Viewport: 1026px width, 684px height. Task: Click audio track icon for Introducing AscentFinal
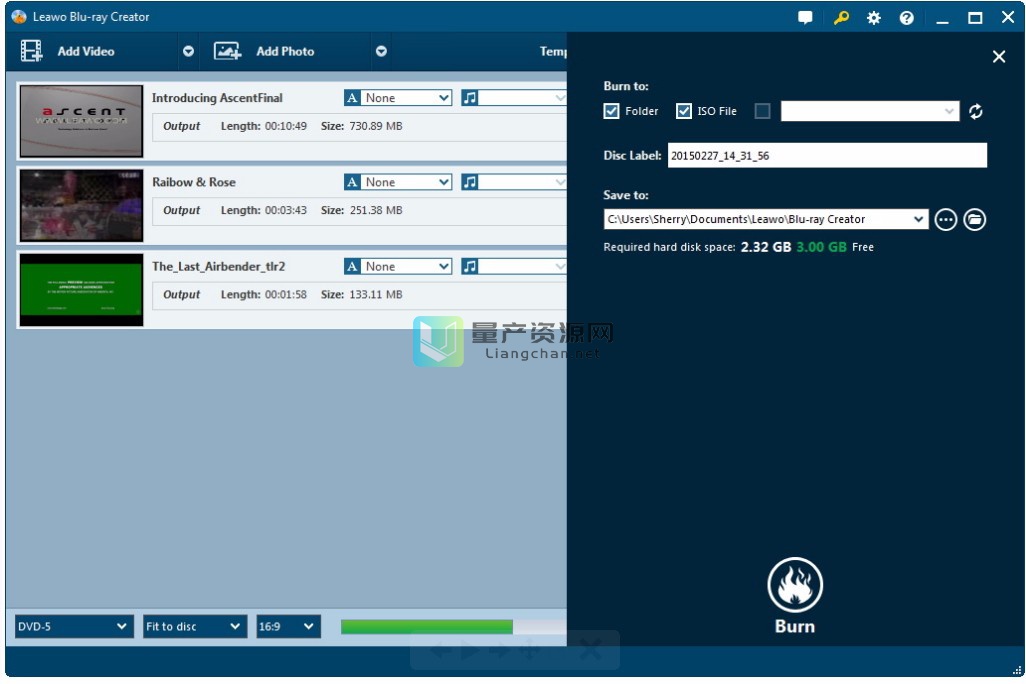(470, 98)
